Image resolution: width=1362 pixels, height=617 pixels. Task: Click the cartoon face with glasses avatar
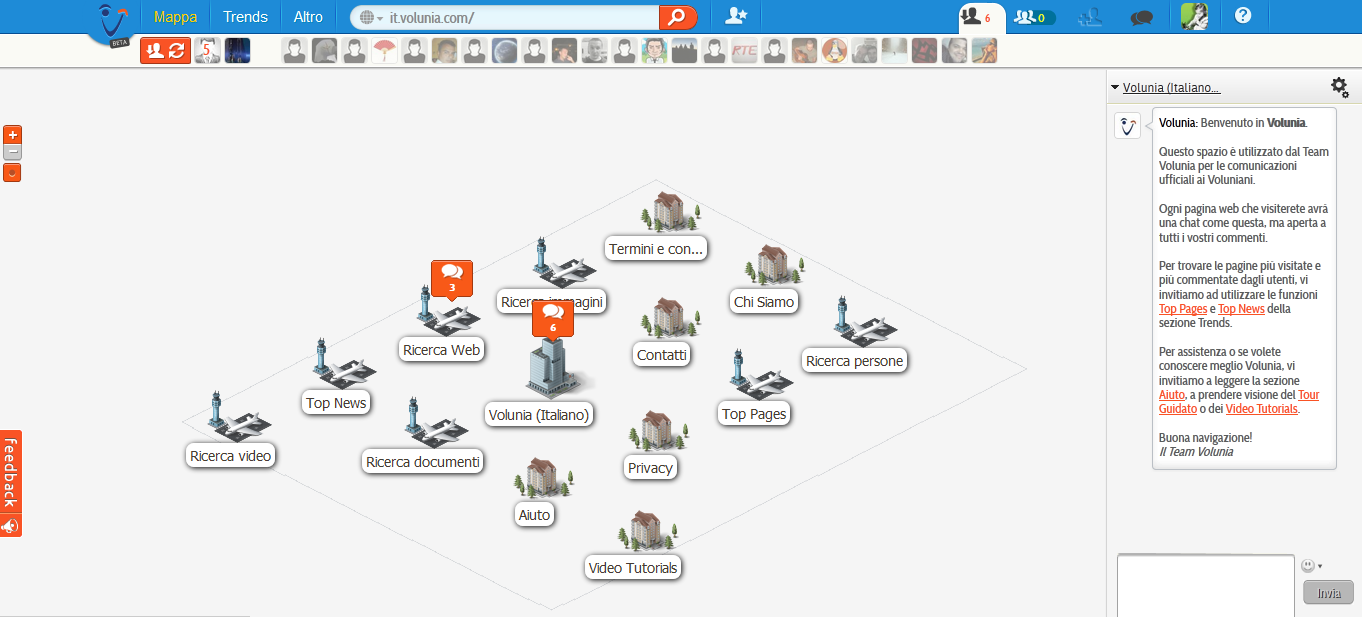point(654,51)
